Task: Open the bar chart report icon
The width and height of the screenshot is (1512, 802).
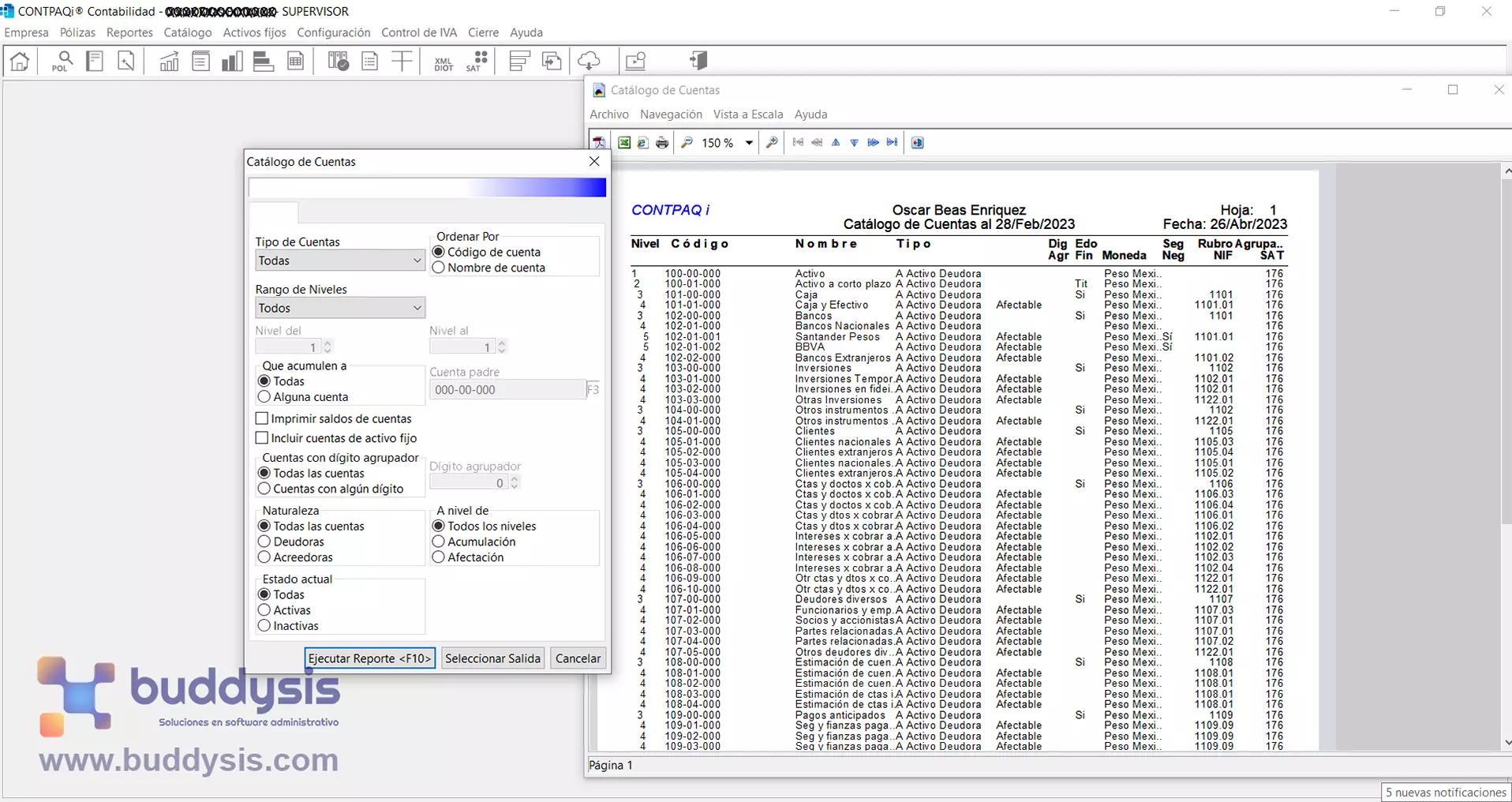Action: coord(231,61)
